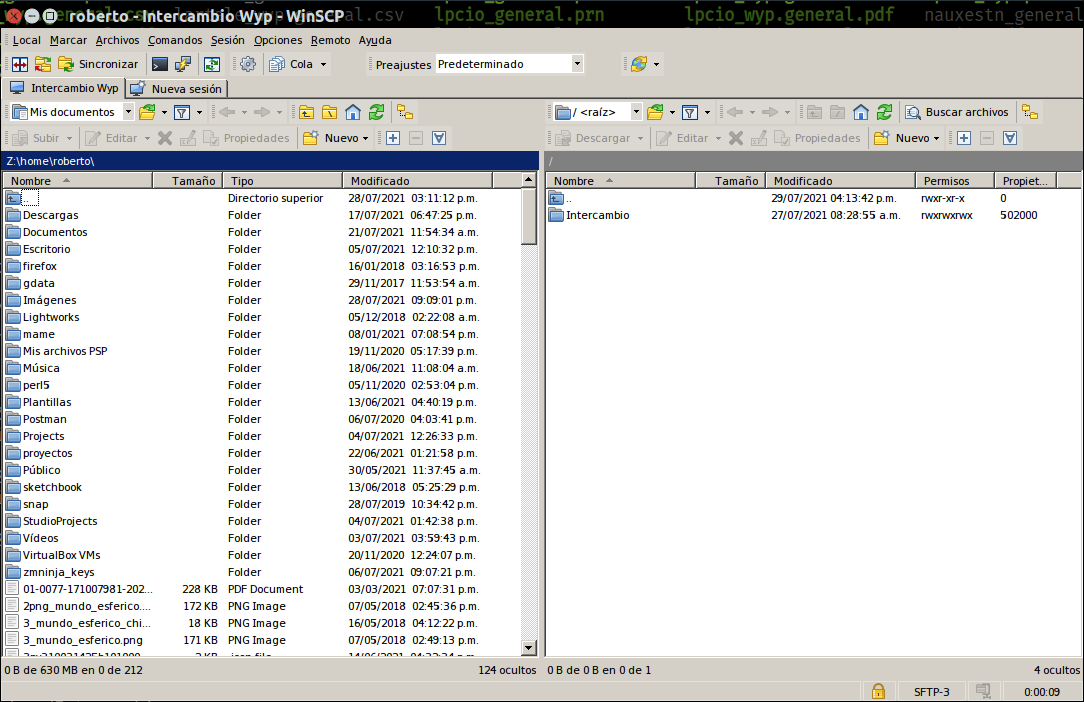Click the lock icon in status bar

(x=877, y=691)
